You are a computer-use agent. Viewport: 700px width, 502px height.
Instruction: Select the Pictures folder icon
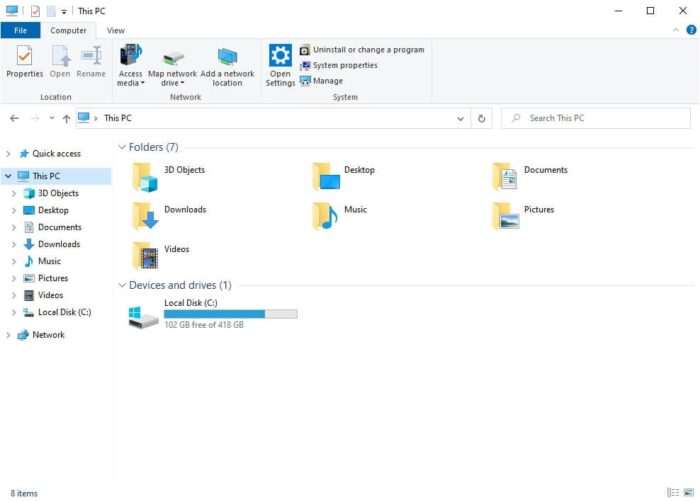point(506,216)
